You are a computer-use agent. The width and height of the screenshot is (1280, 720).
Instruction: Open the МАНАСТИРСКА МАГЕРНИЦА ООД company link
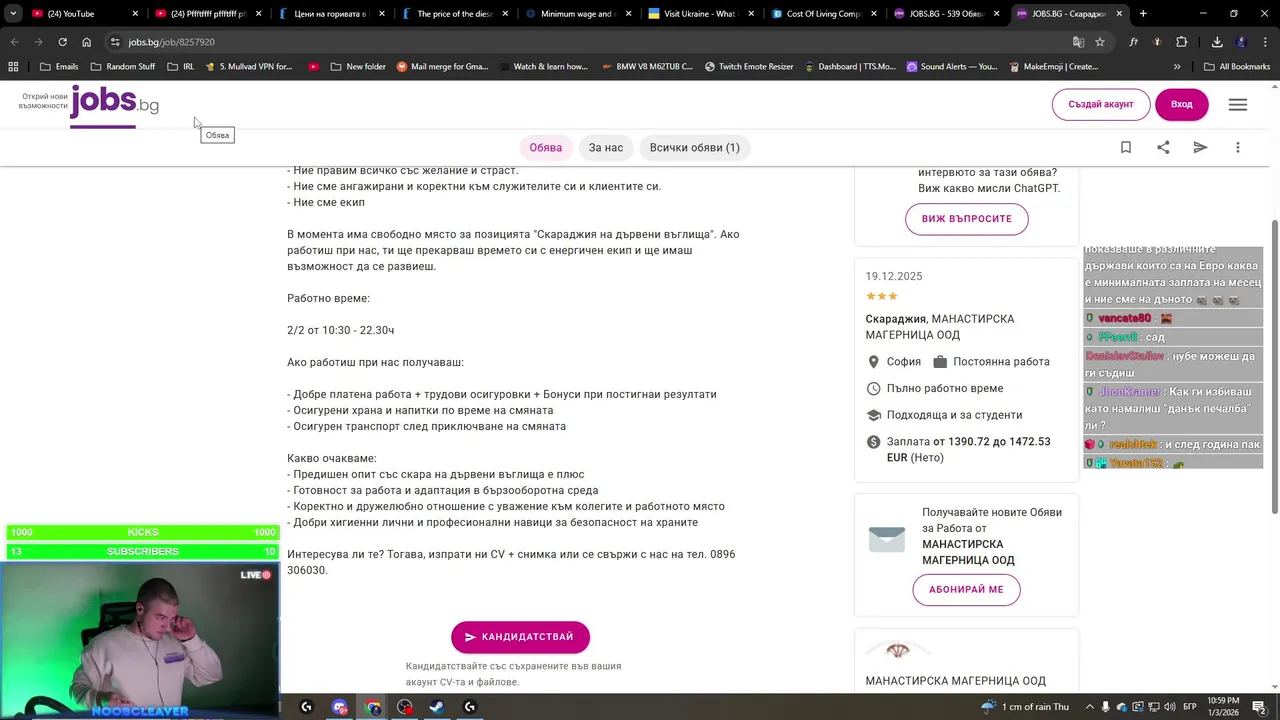click(x=956, y=681)
